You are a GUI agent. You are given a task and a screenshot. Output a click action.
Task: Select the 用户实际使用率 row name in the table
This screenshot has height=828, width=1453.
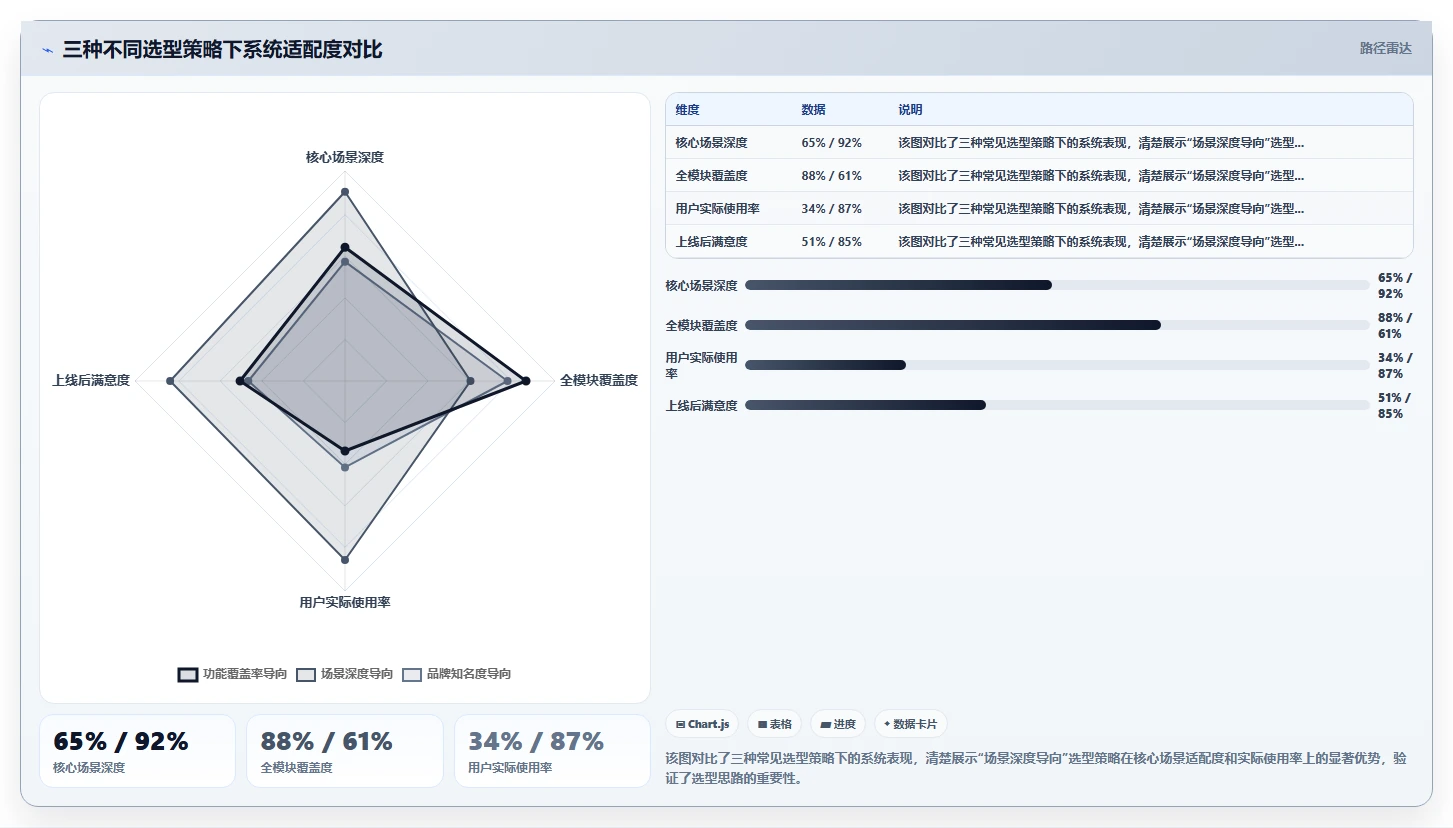[718, 209]
